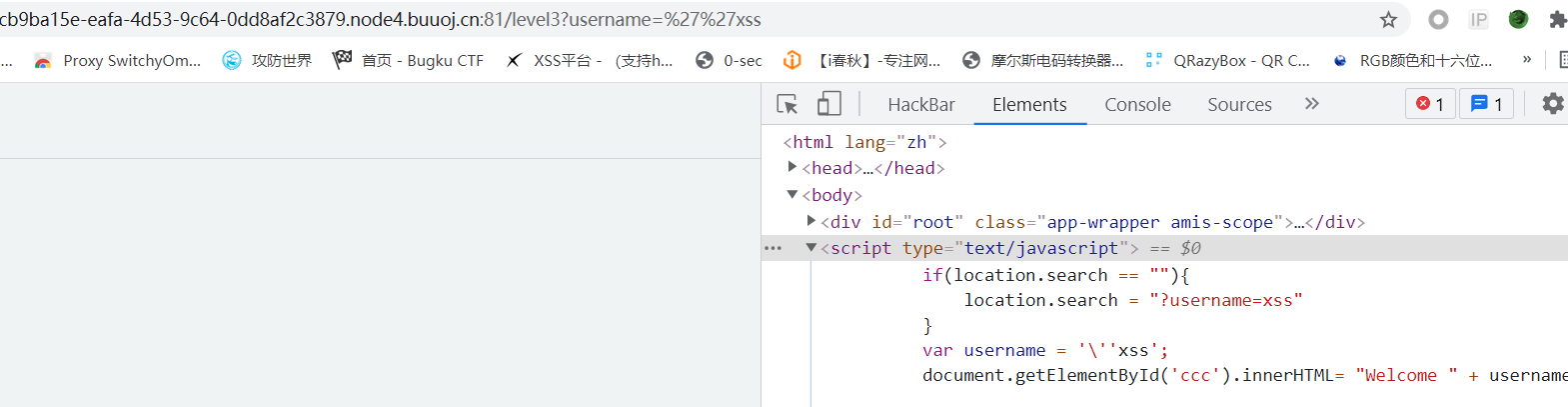Click the blue message count badge
This screenshot has width=1568, height=407.
coord(1487,104)
